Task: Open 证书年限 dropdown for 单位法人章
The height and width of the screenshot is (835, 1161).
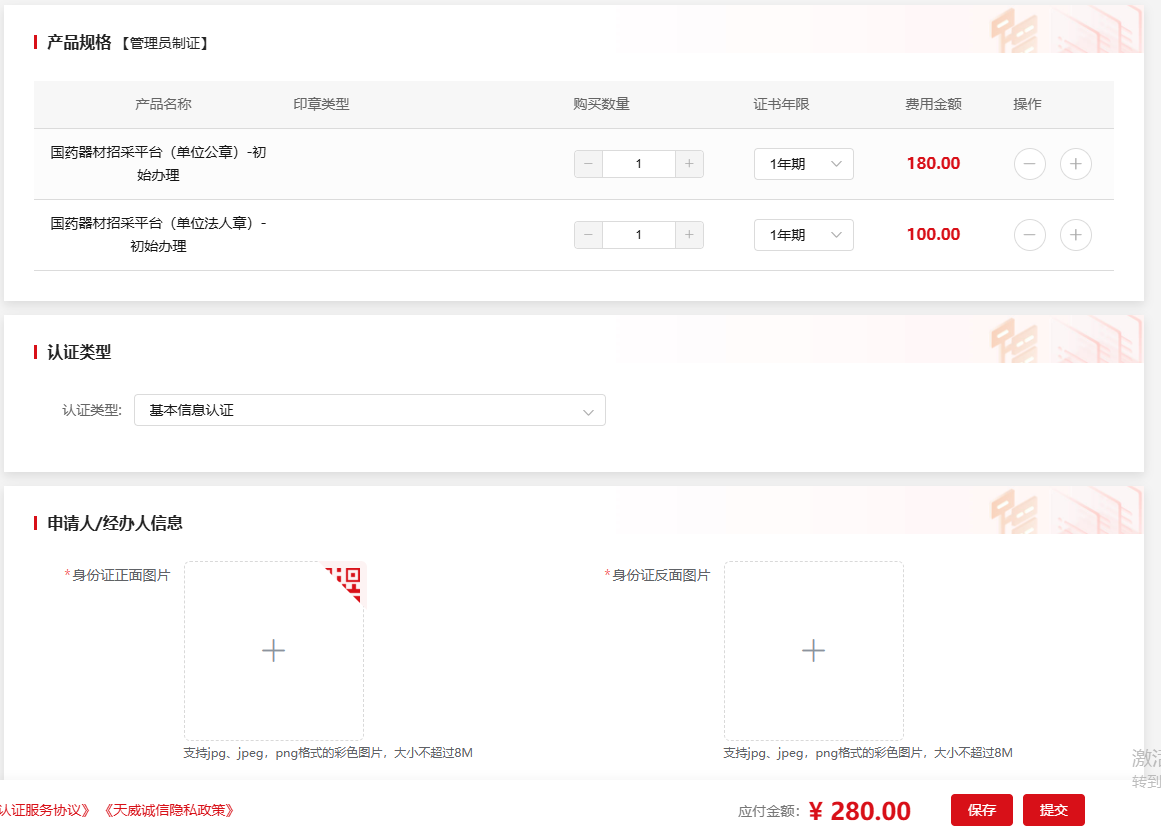Action: [x=803, y=235]
